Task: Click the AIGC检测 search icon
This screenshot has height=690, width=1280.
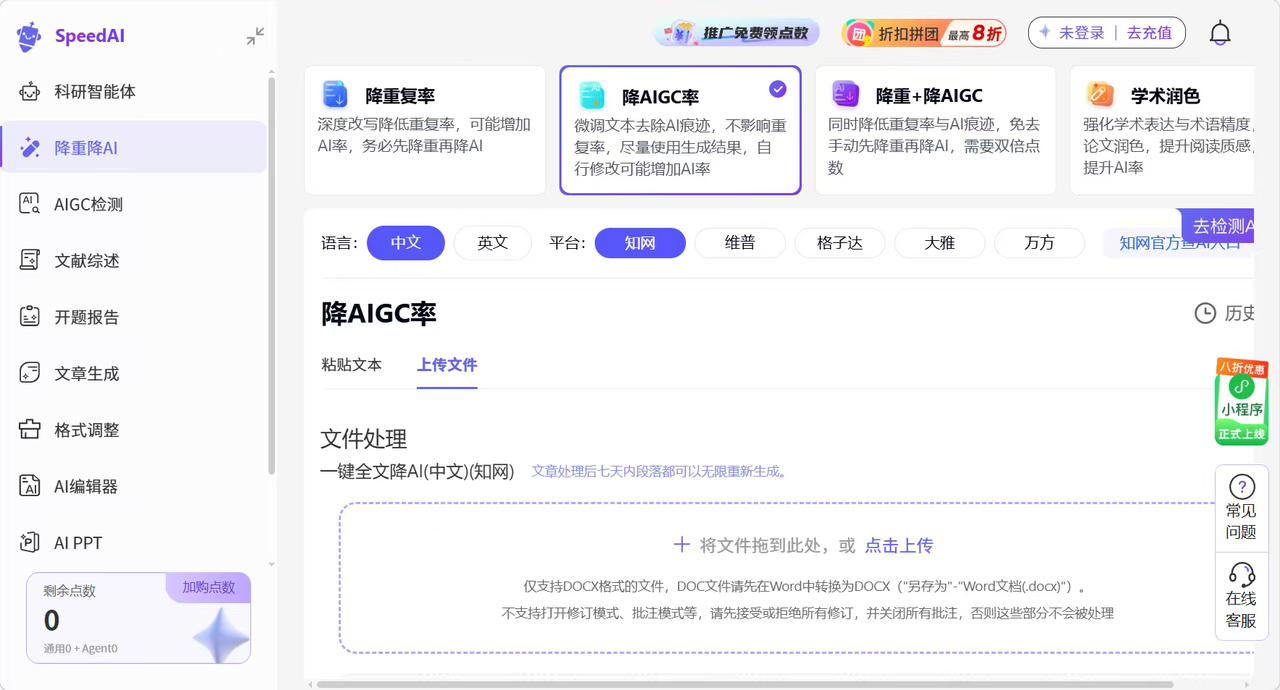Action: coord(30,204)
